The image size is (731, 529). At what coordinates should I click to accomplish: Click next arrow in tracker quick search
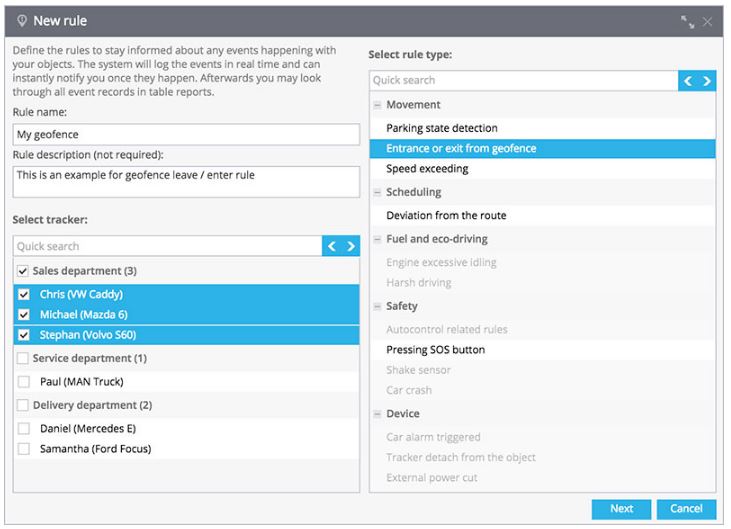click(351, 246)
